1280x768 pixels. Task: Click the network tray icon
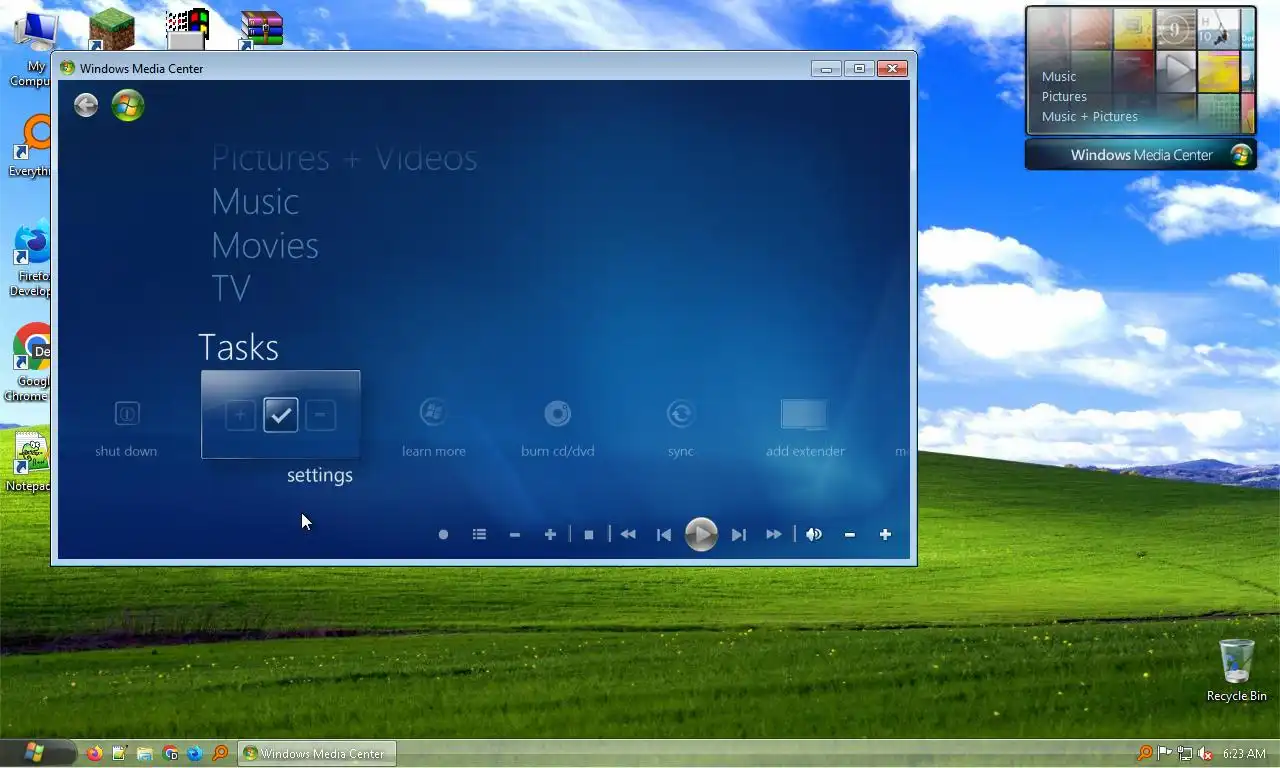coord(1185,753)
